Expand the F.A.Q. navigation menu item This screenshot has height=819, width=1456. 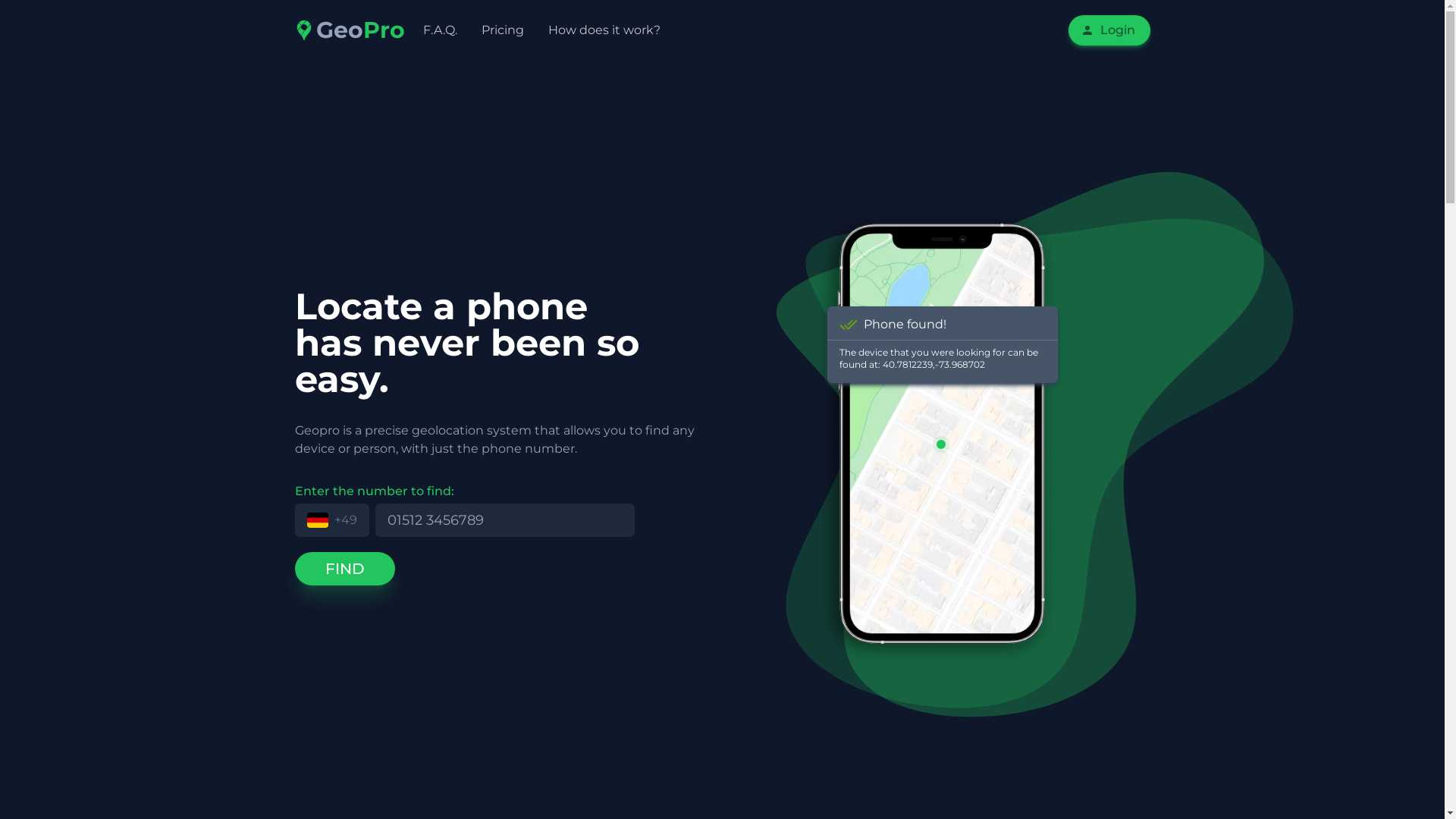point(438,30)
